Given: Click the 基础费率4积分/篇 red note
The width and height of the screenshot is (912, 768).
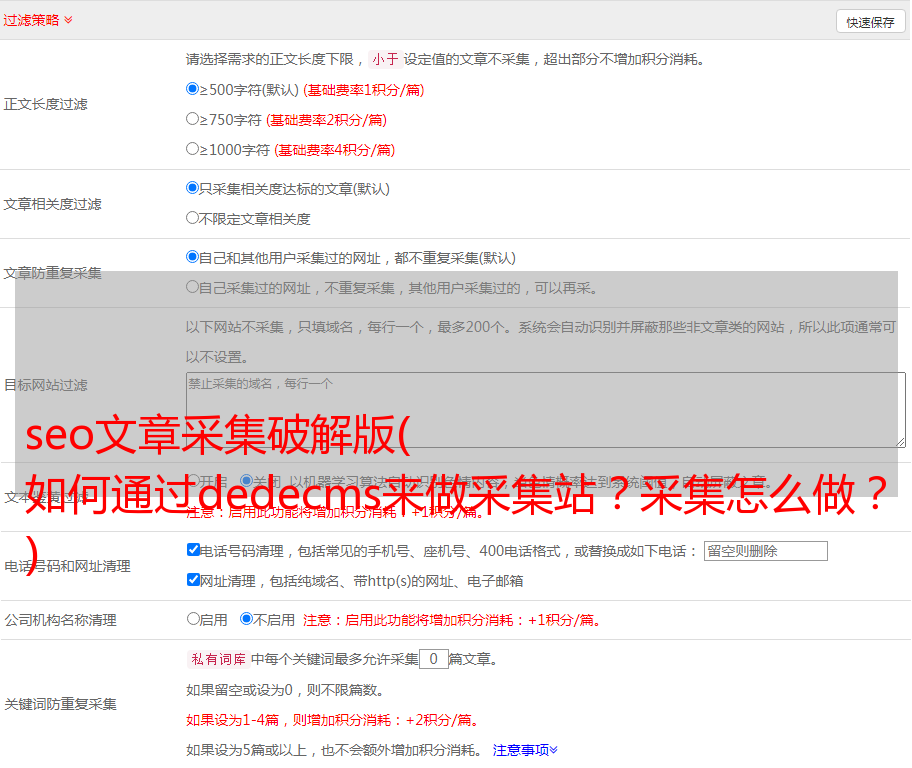Looking at the screenshot, I should pyautogui.click(x=334, y=150).
